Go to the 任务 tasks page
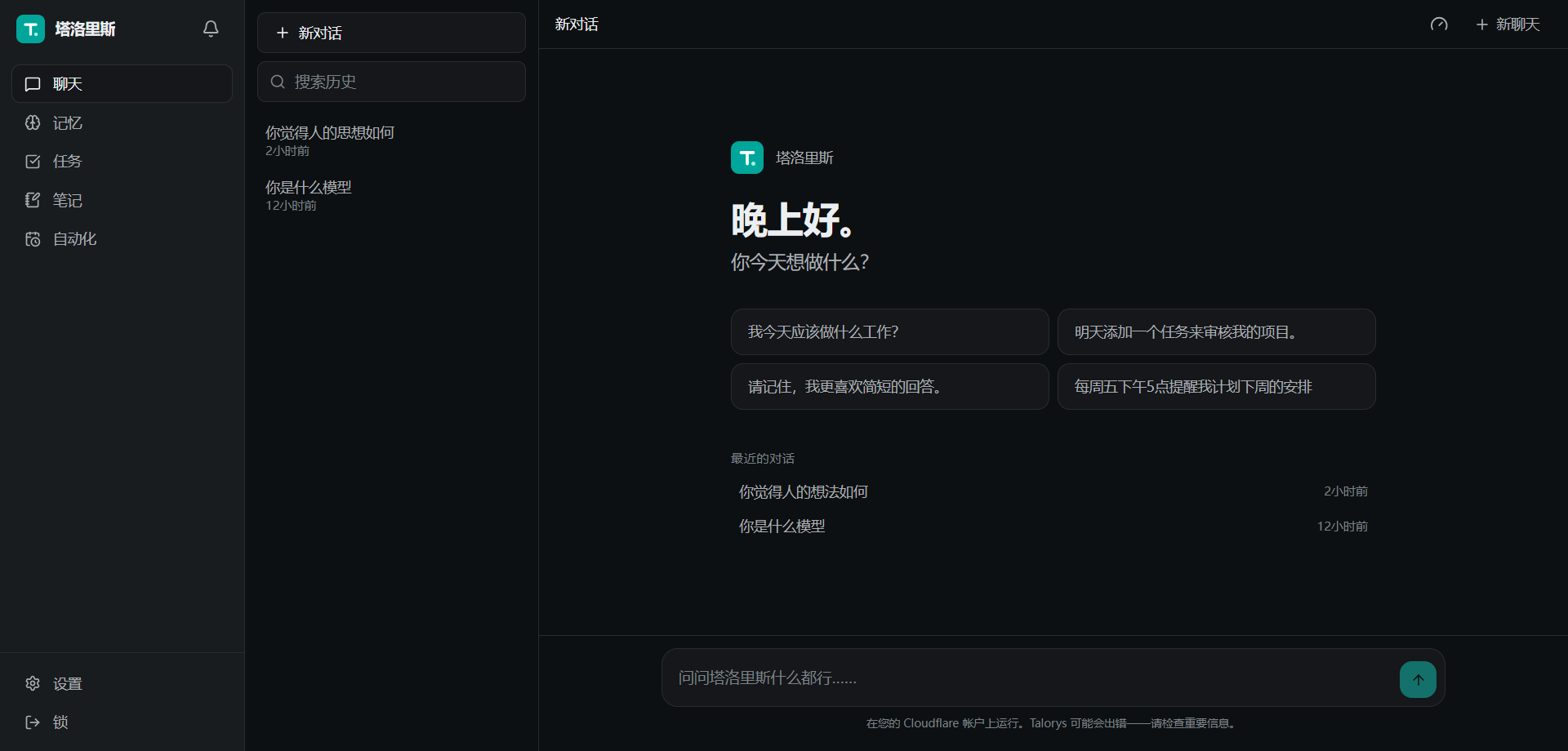Image resolution: width=1568 pixels, height=751 pixels. click(x=122, y=162)
